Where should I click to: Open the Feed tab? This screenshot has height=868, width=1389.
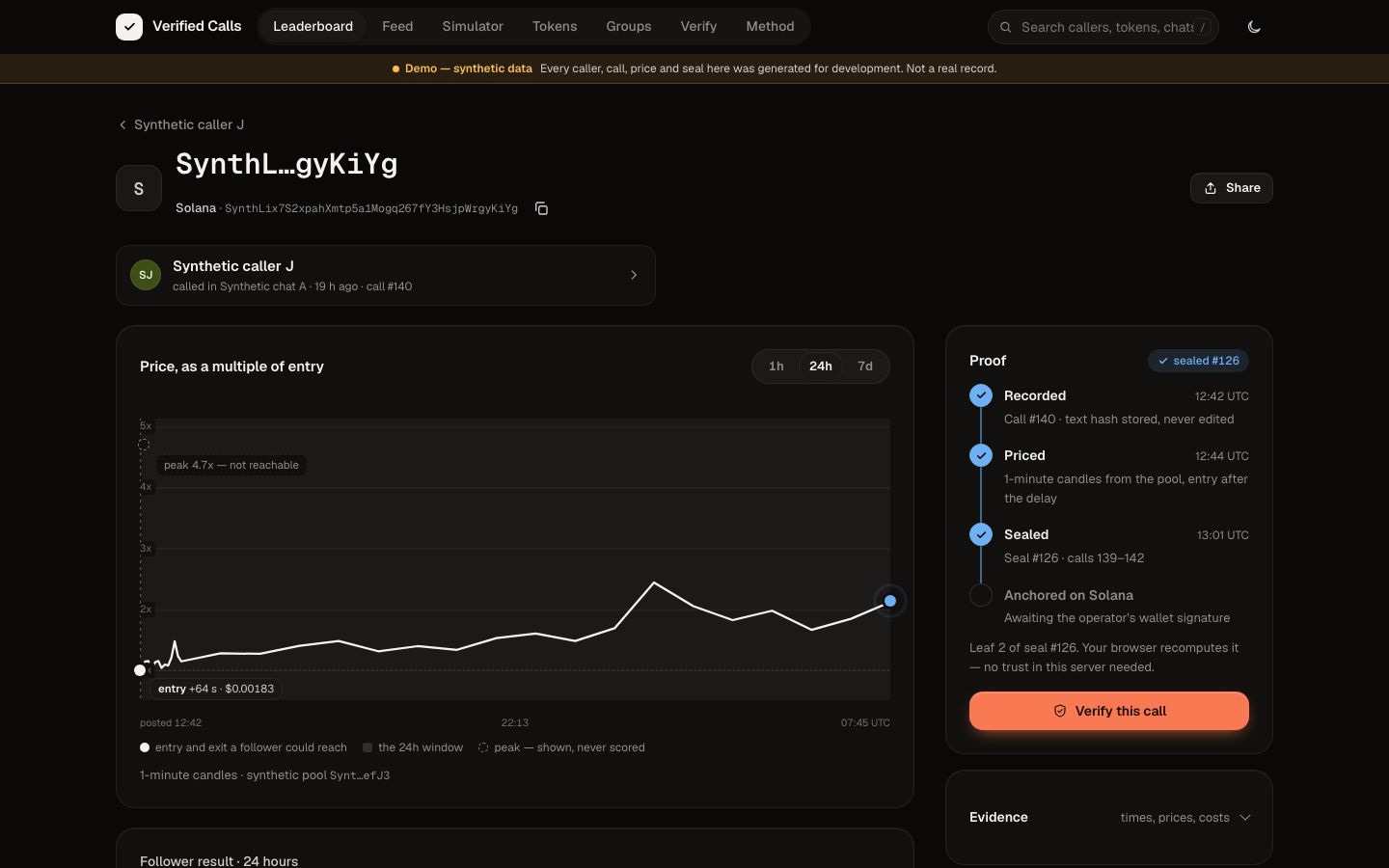[397, 26]
